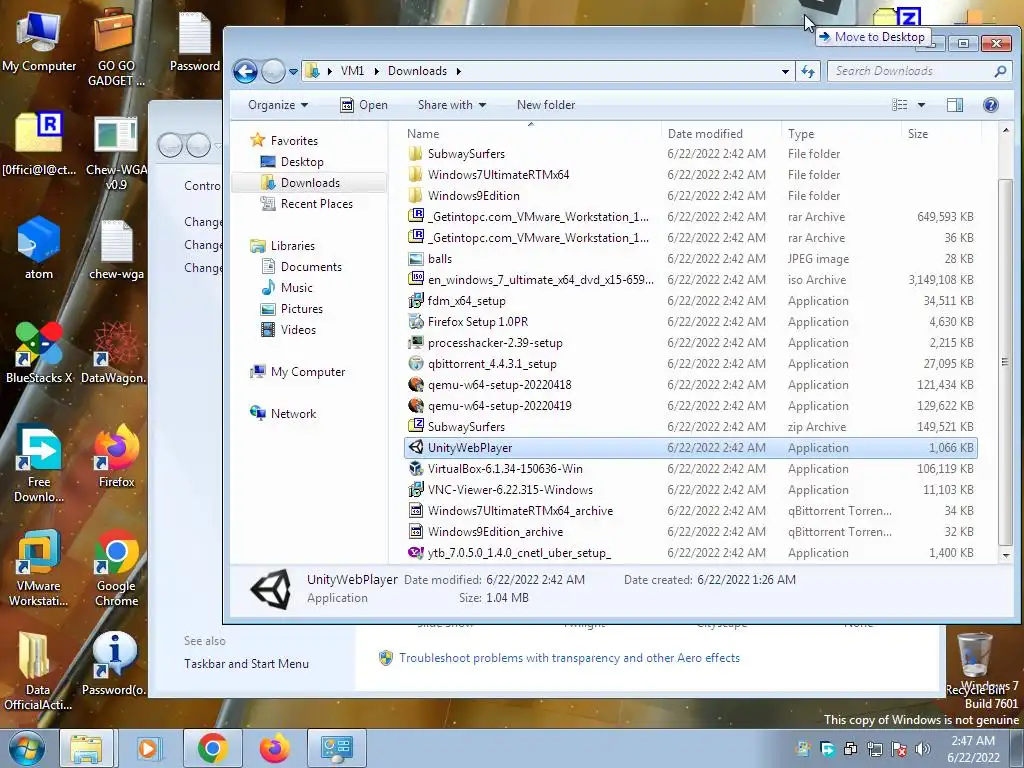The image size is (1024, 768).
Task: Expand arrow after Downloads in breadcrumb
Action: click(x=458, y=71)
